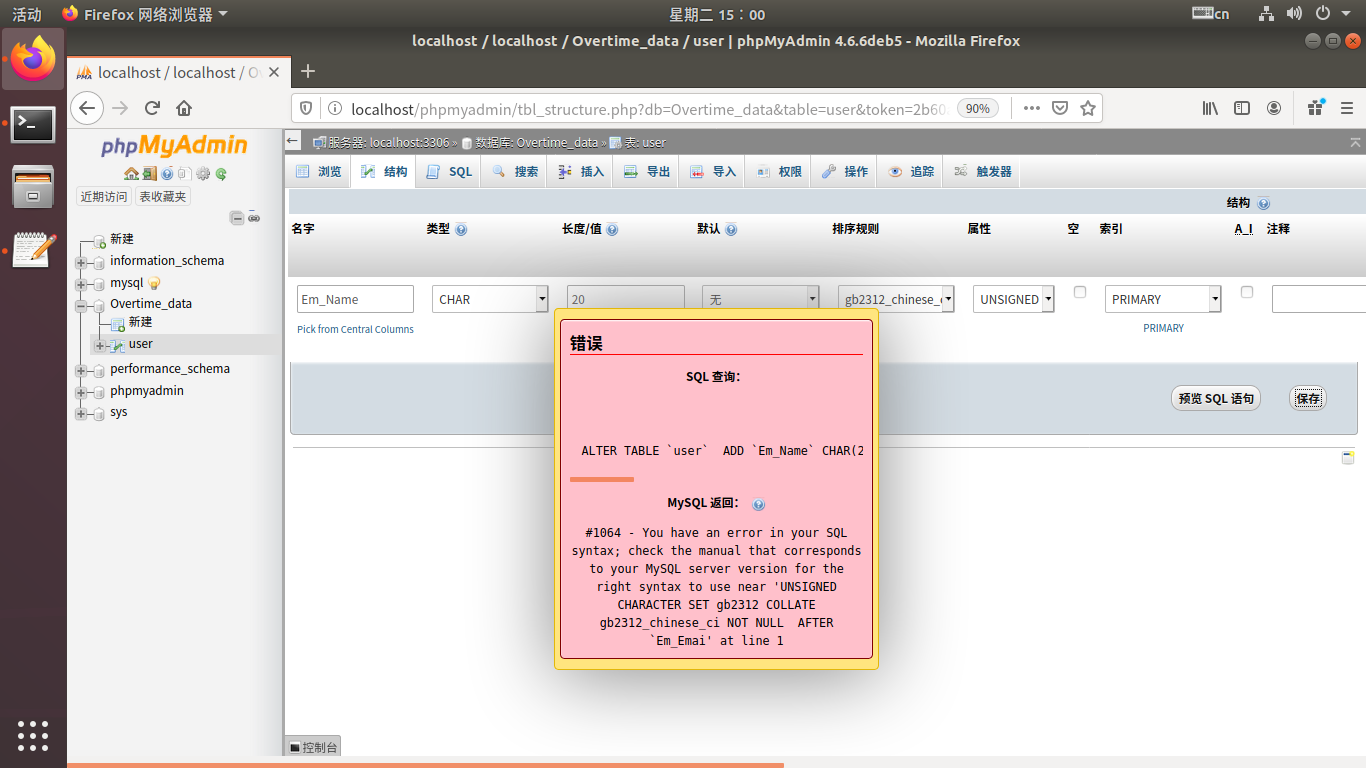This screenshot has height=768, width=1366.
Task: Open phpMyAdmin home icon in sidebar
Action: click(131, 174)
